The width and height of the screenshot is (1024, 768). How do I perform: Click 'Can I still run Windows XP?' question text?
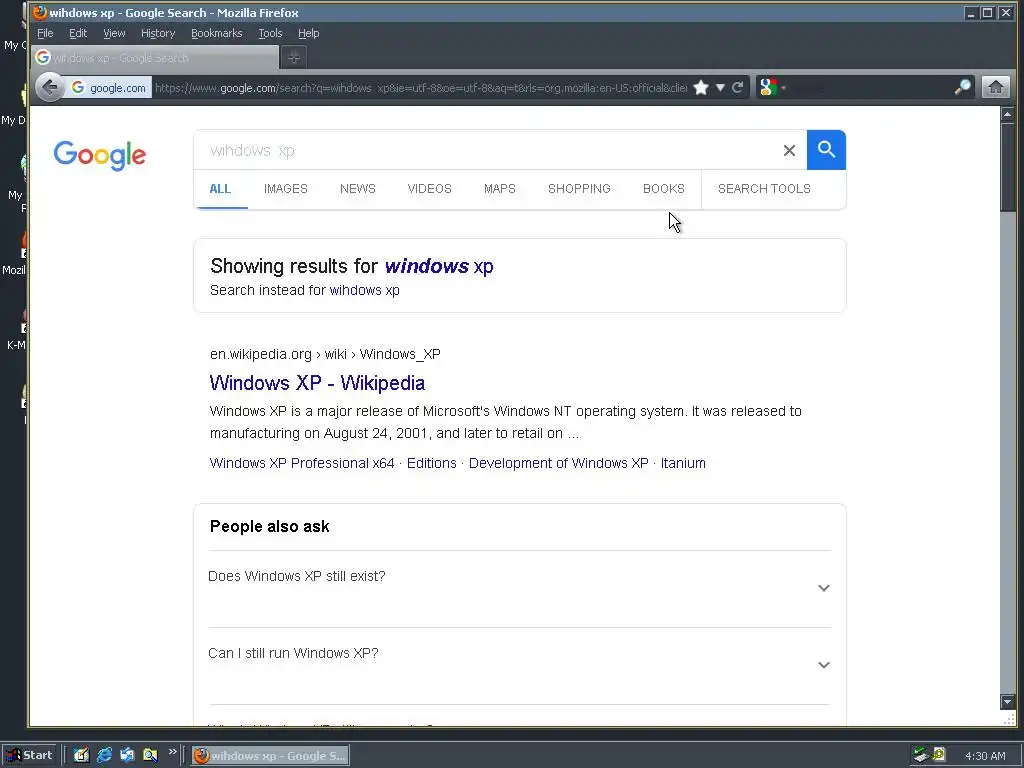293,653
